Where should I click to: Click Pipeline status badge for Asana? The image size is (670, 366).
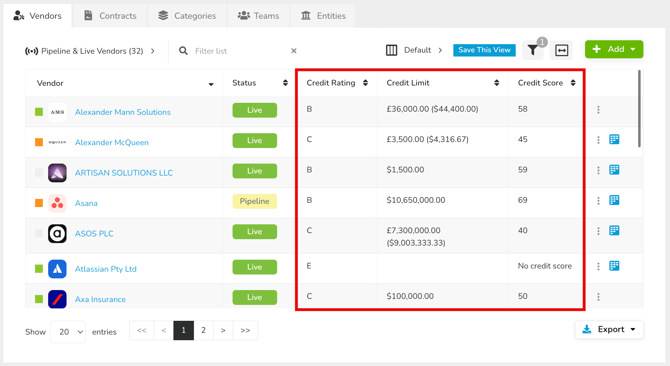pyautogui.click(x=255, y=201)
